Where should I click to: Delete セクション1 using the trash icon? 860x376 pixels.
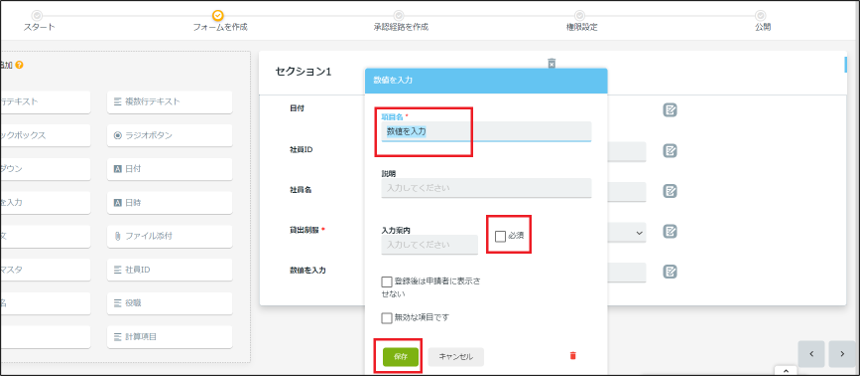(x=552, y=63)
